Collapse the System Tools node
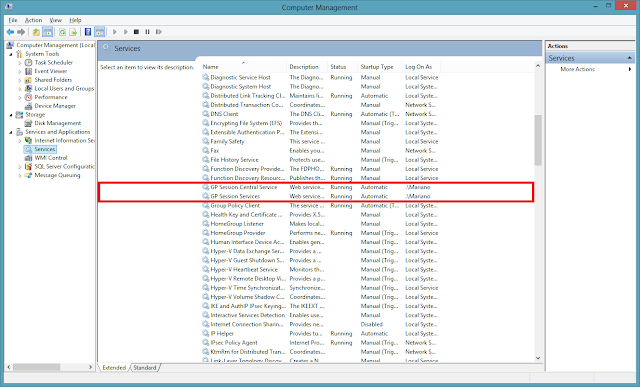Screen dimensions: 640x387 click(x=11, y=54)
